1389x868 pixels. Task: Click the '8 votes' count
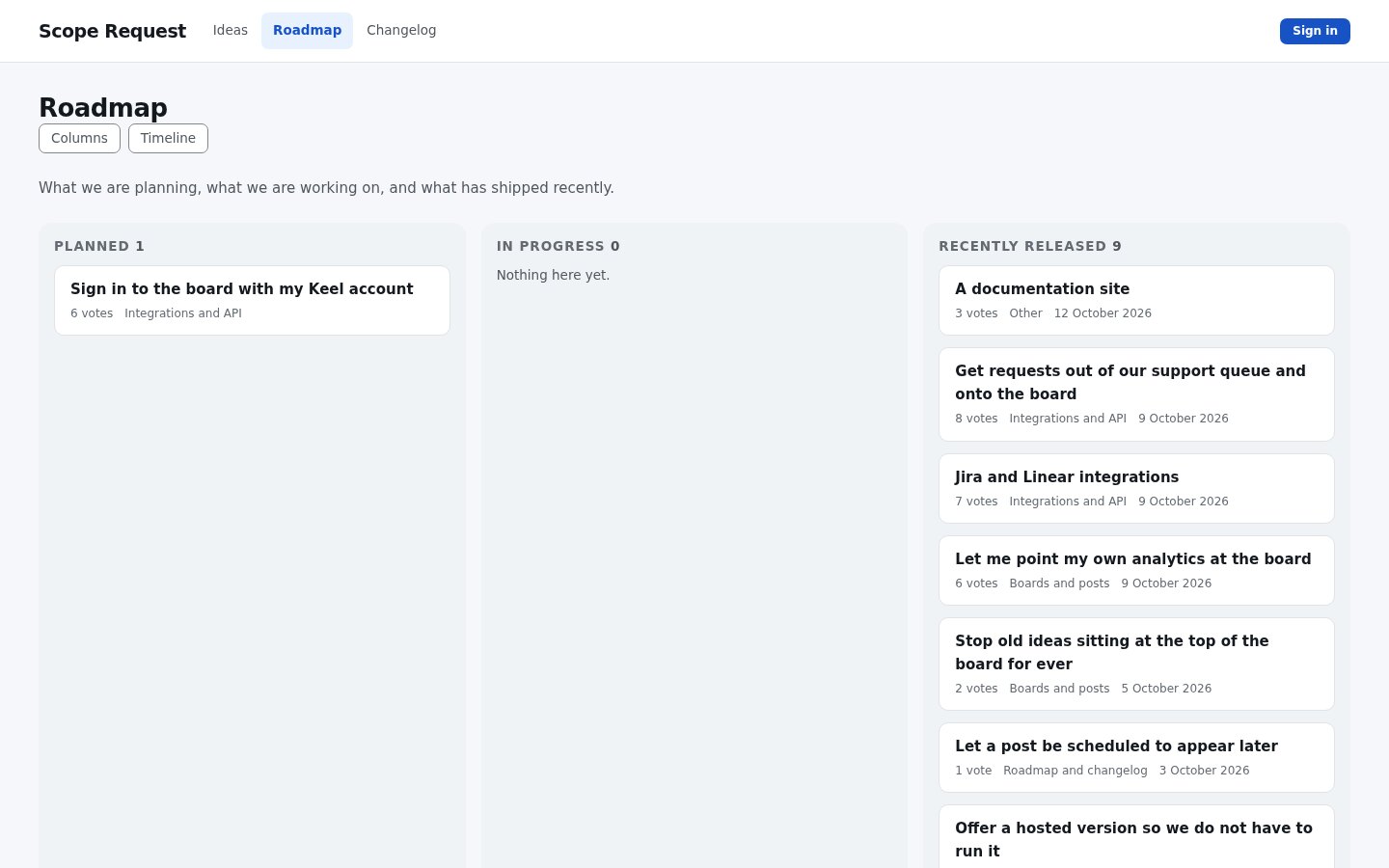pos(976,419)
